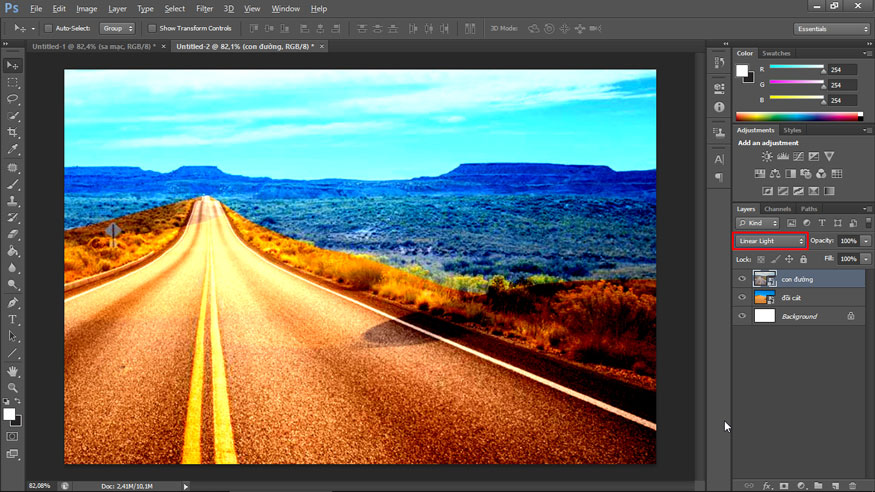Toggle visibility of the con đường layer
This screenshot has width=875, height=492.
tap(742, 279)
